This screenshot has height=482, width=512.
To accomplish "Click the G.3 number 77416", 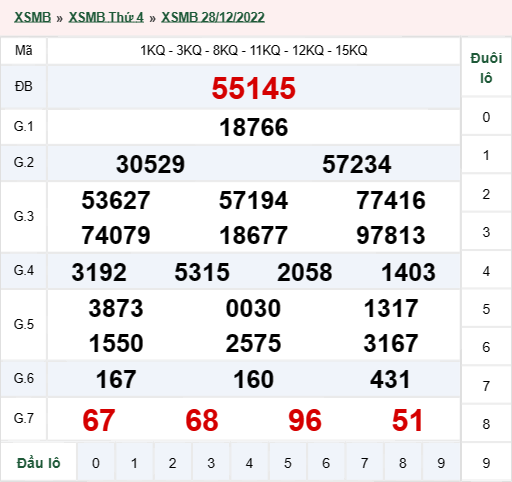I will [x=391, y=200].
